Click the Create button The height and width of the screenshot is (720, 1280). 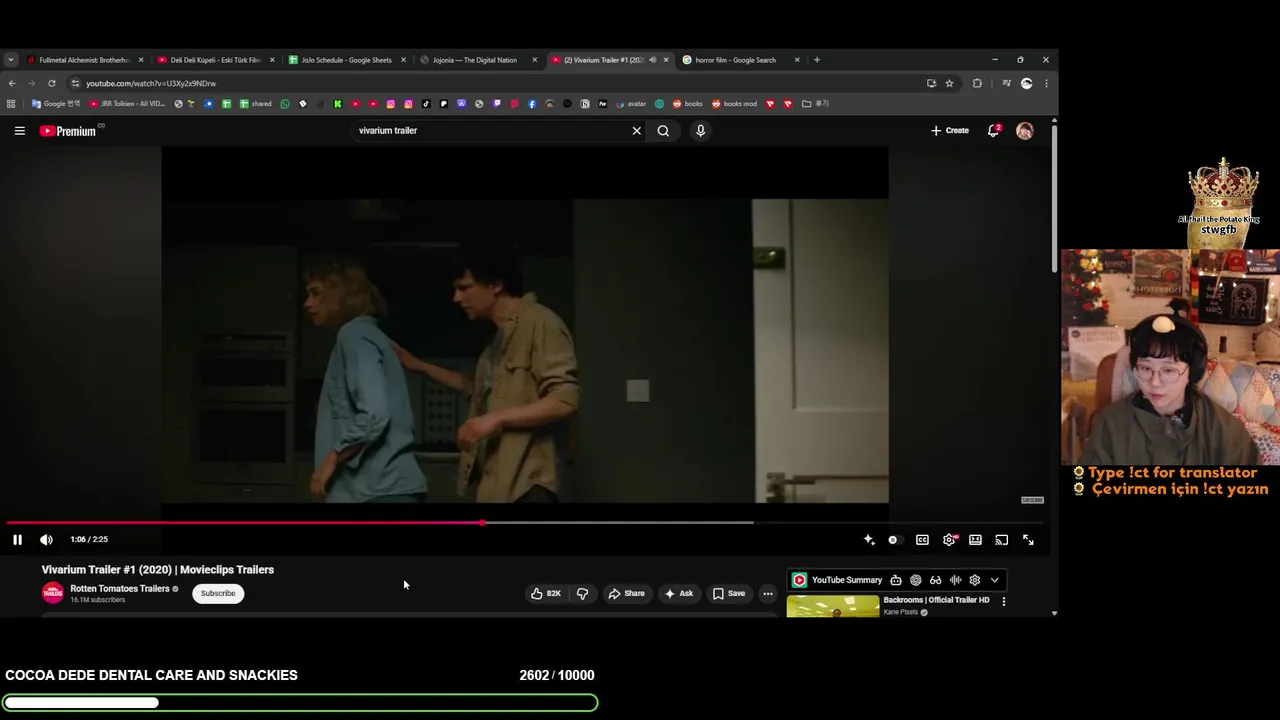[949, 130]
